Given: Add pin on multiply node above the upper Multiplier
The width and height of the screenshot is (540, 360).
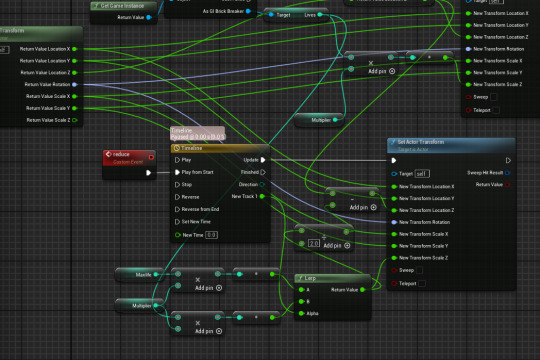Looking at the screenshot, I should 382,71.
